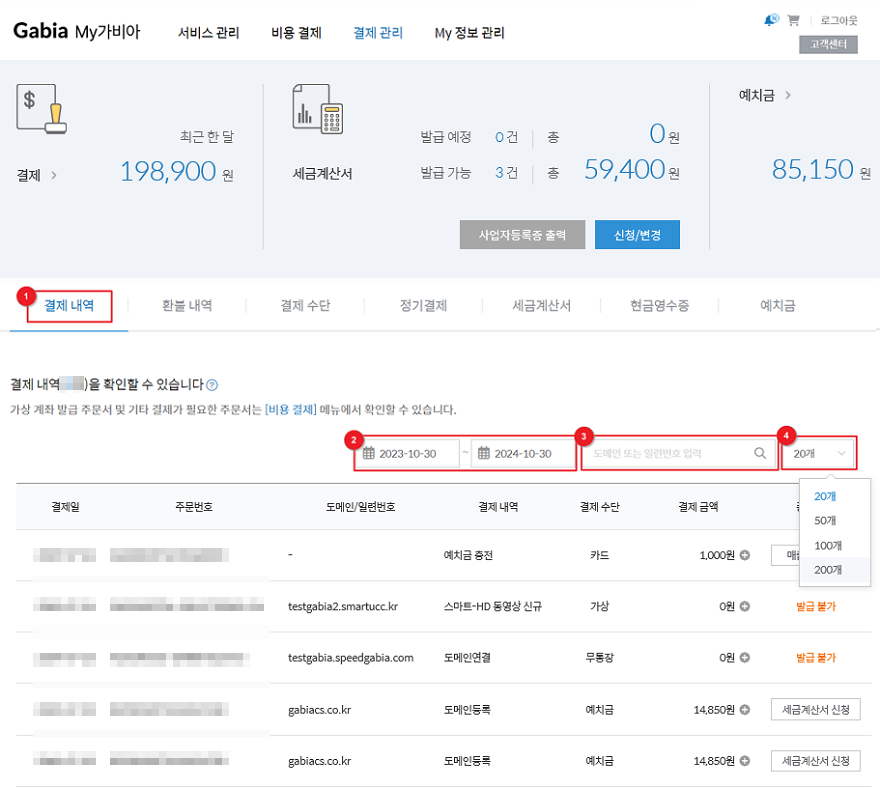The width and height of the screenshot is (880, 788).
Task: Click 세금계산서 신청 in first gabiacs.co.kr row
Action: click(x=815, y=709)
